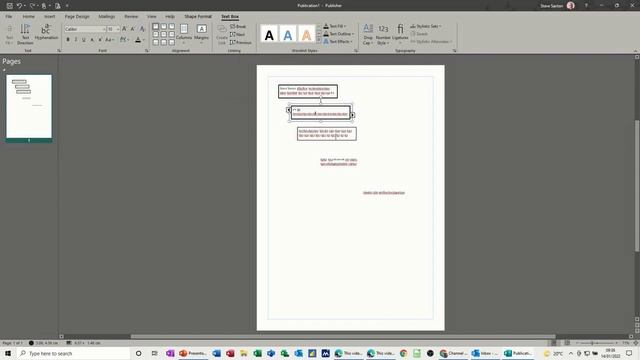
Task: Open the font size dropdown
Action: coord(118,29)
